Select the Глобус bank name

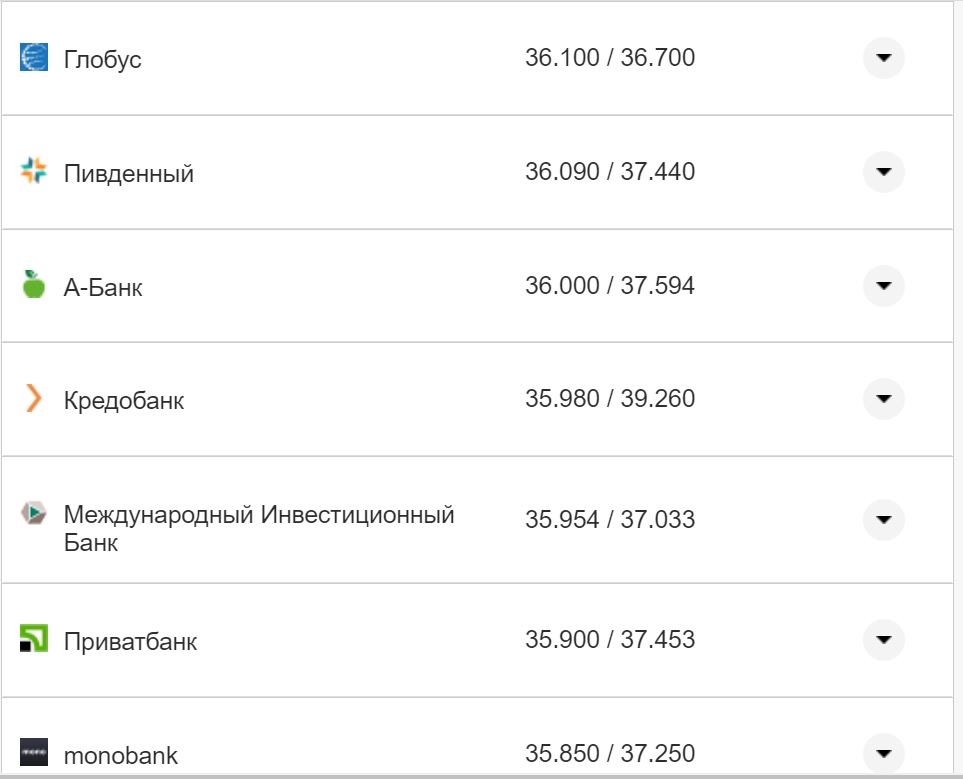(103, 59)
